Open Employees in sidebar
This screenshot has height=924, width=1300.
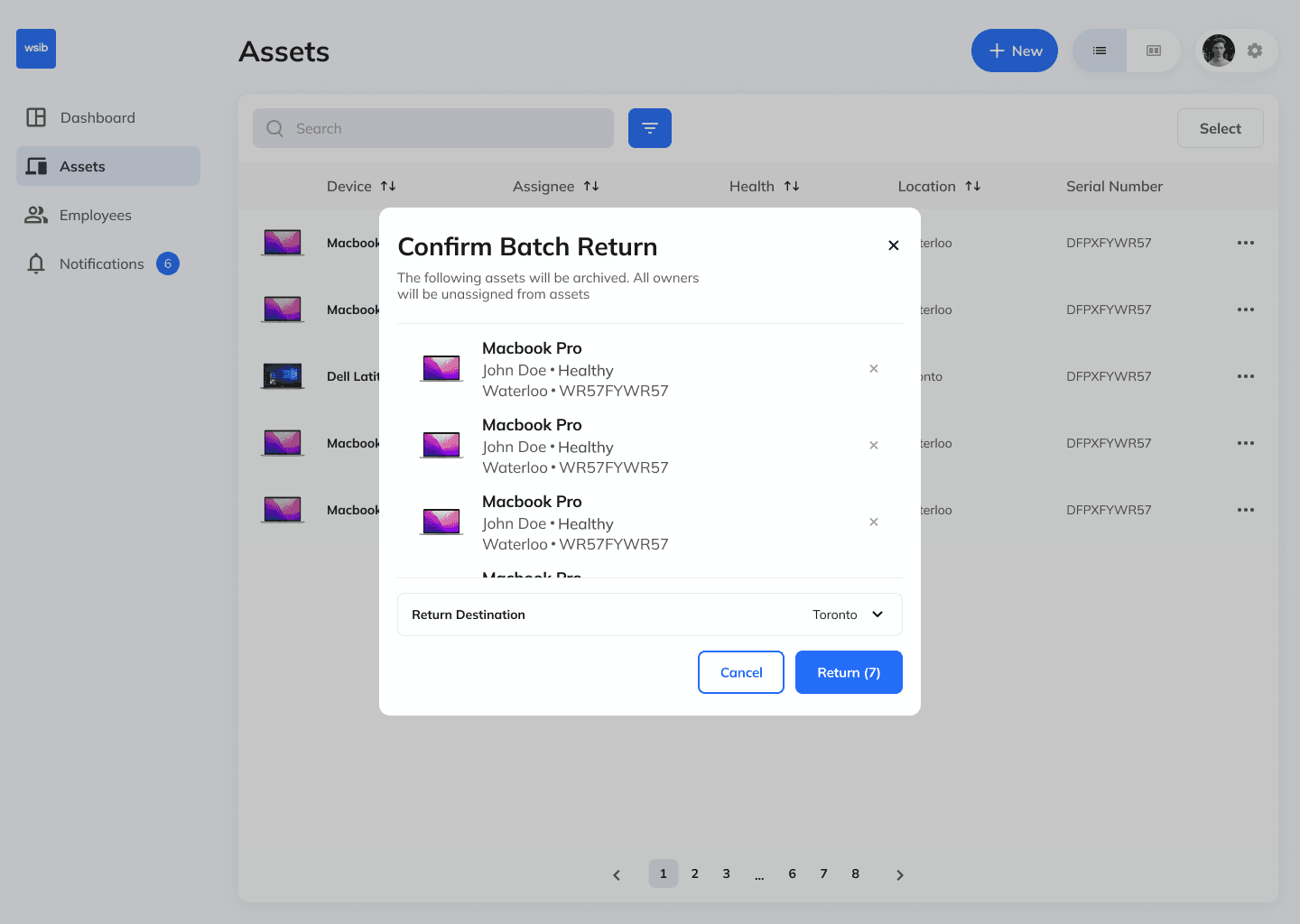(108, 215)
